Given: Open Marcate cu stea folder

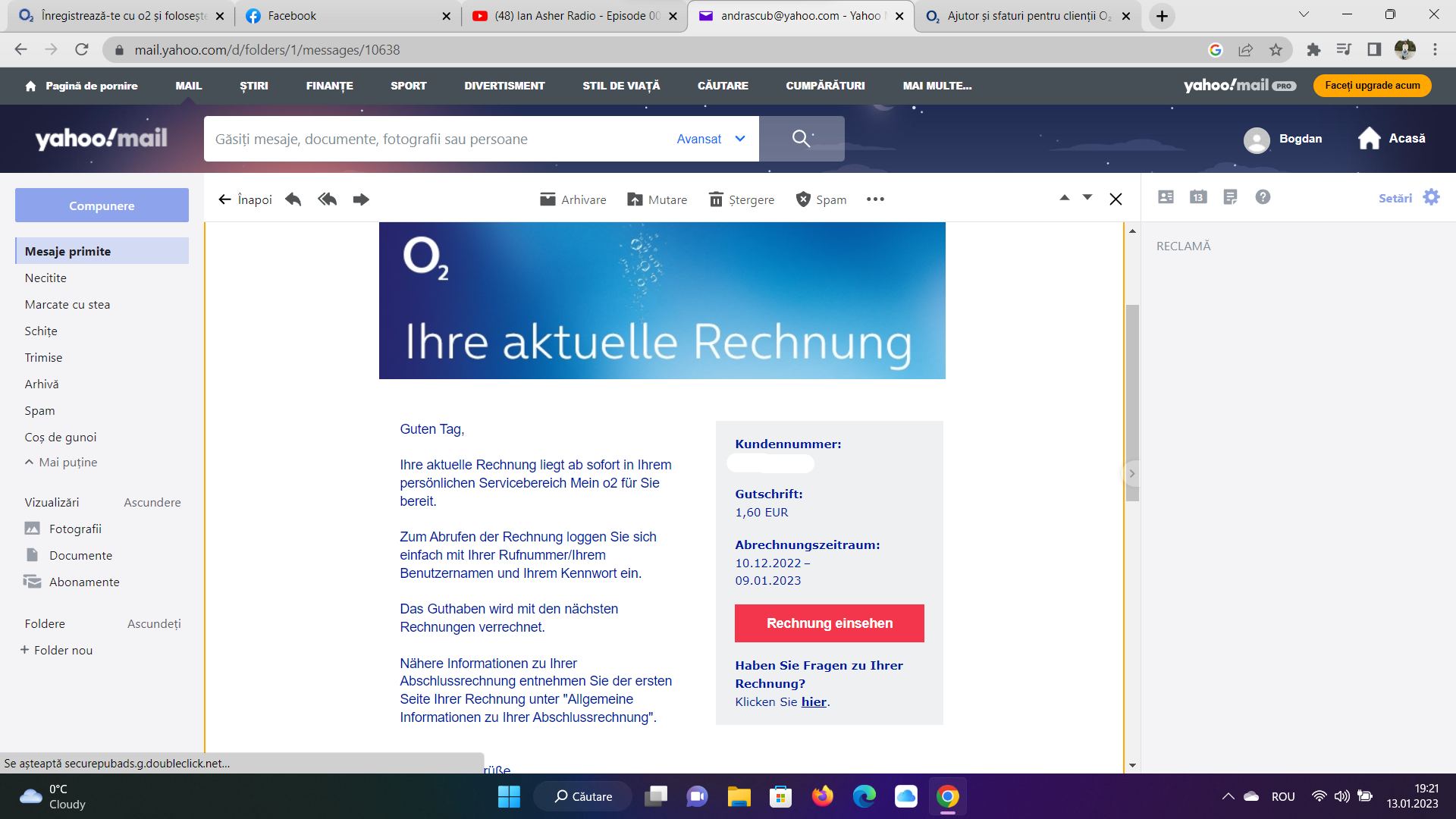Looking at the screenshot, I should click(x=67, y=304).
